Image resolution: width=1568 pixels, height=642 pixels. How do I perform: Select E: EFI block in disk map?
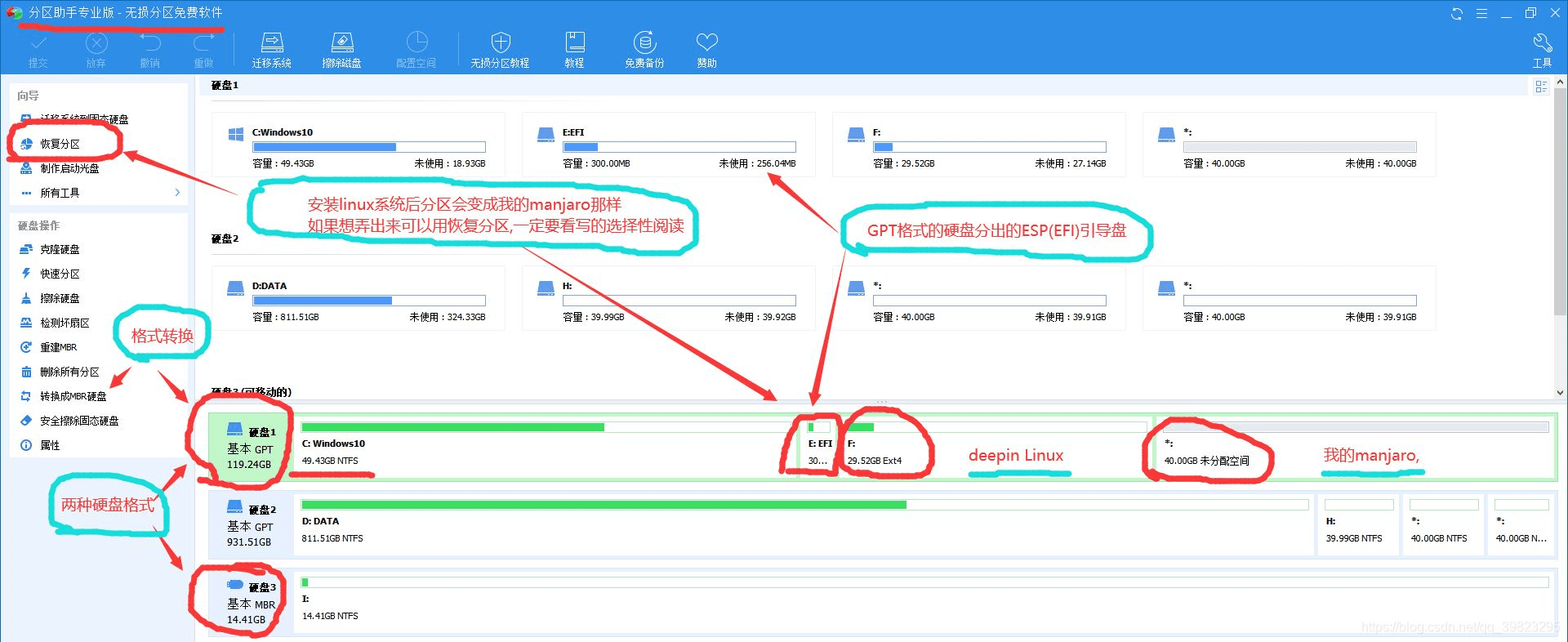(x=819, y=446)
